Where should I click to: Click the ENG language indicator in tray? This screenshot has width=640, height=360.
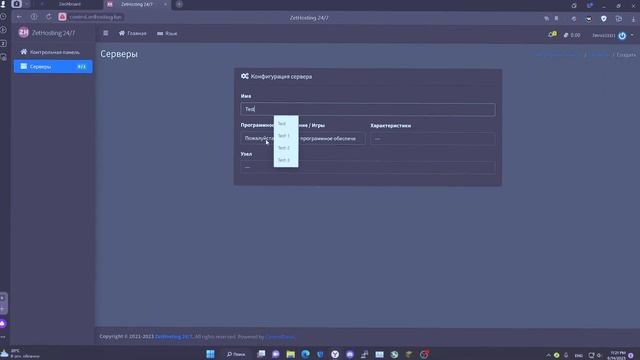[578, 355]
